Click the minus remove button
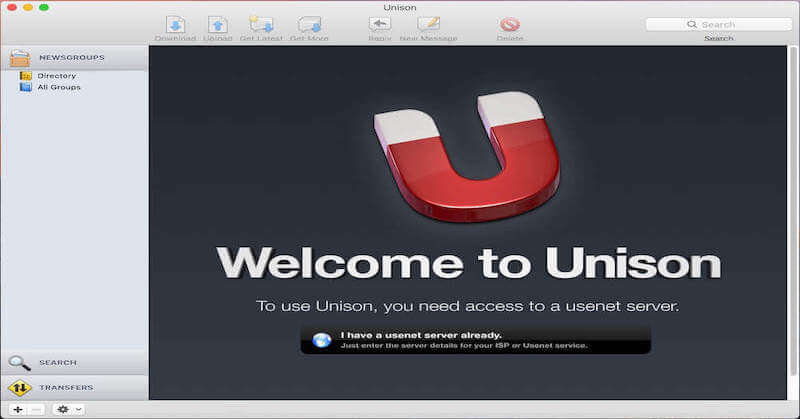800x419 pixels. click(x=36, y=409)
